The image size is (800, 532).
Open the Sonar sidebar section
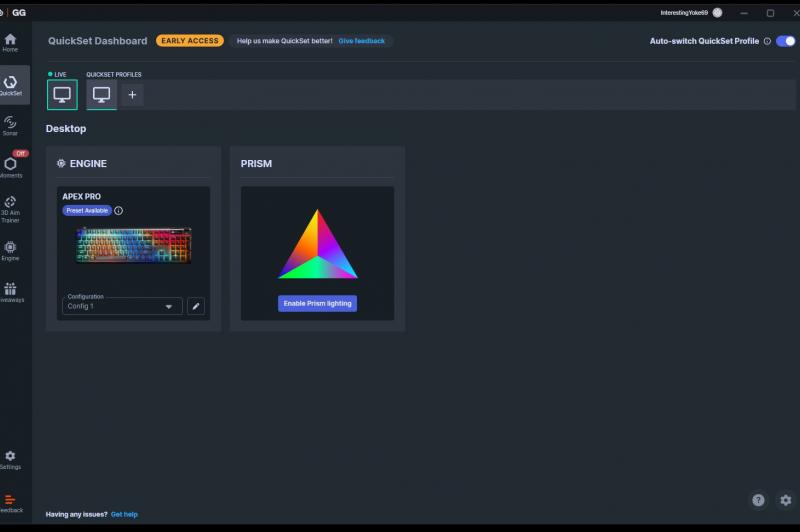click(x=10, y=125)
